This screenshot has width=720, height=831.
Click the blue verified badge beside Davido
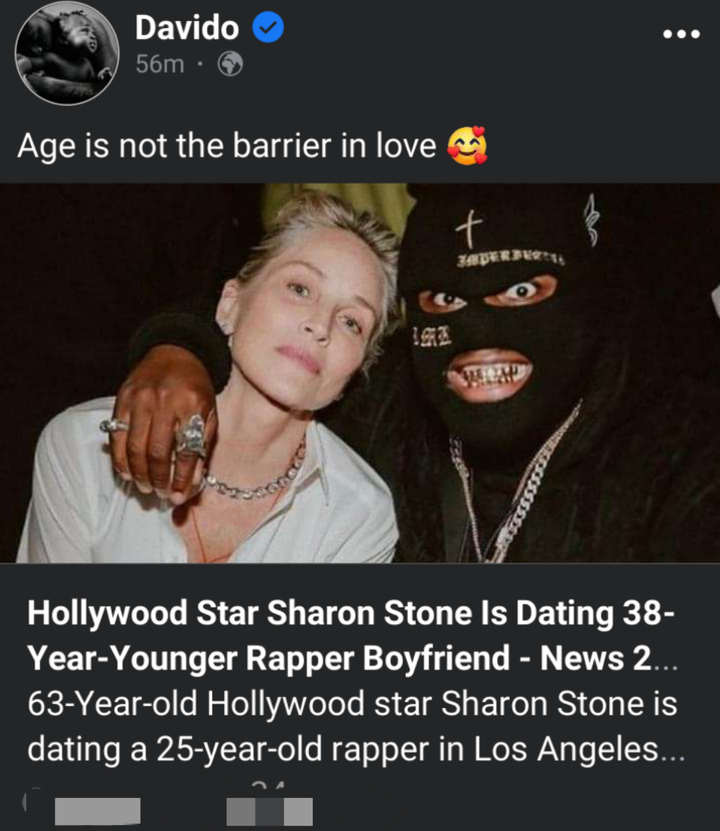pos(268,28)
